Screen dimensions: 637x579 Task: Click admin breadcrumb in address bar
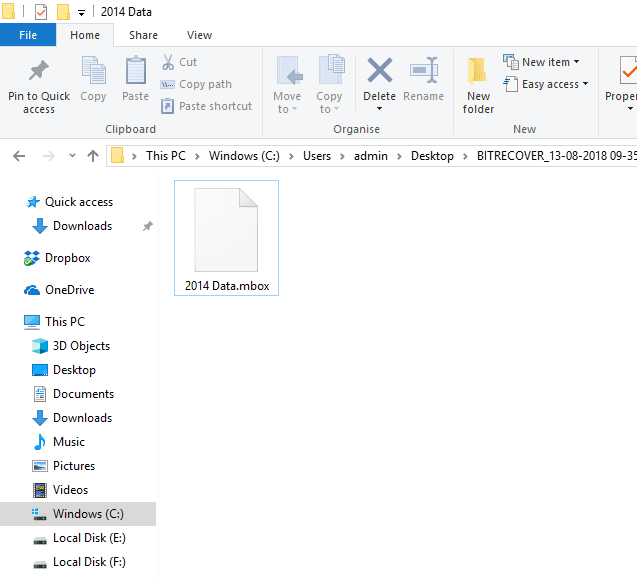[370, 156]
